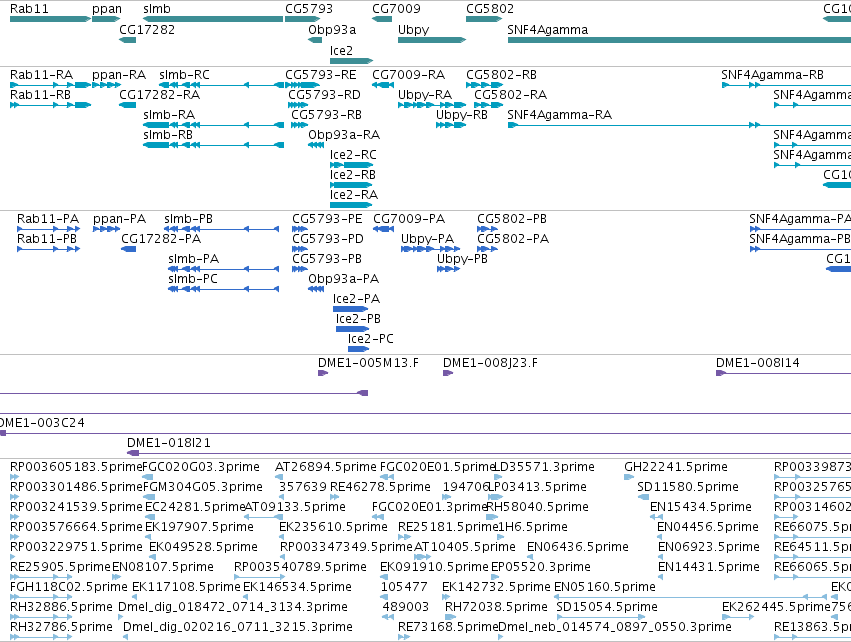Select the CG17282 gene label
Screen dimensions: 851x642
147,29
